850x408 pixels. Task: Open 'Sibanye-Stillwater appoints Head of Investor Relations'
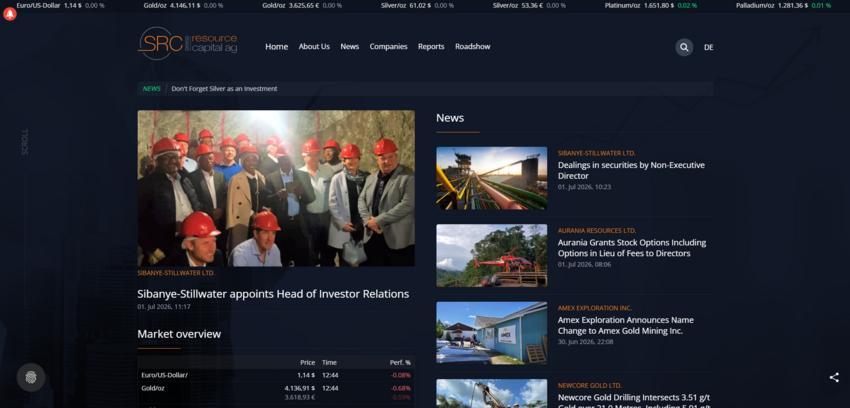(273, 294)
